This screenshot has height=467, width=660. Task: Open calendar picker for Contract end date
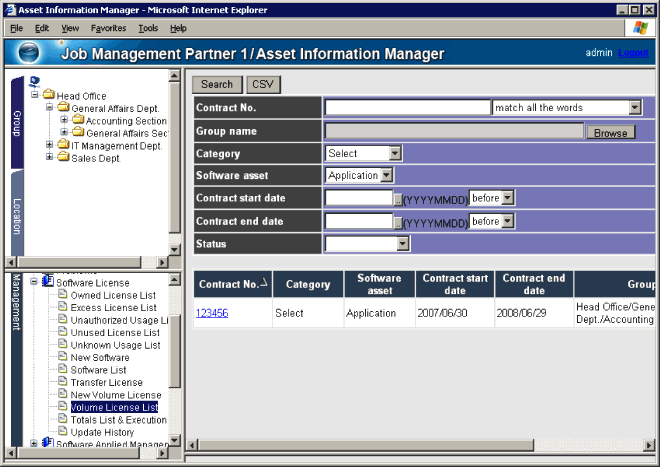pos(397,222)
